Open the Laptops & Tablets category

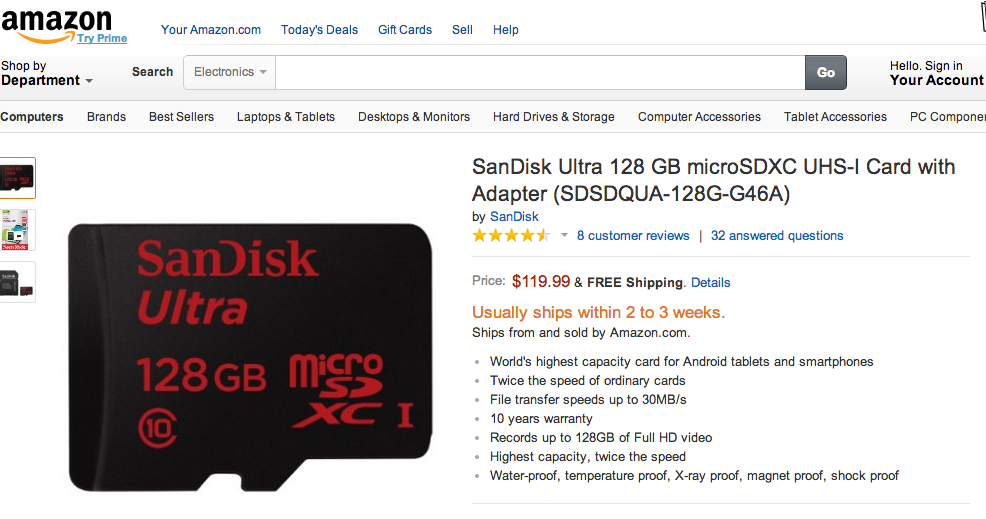pyautogui.click(x=286, y=117)
